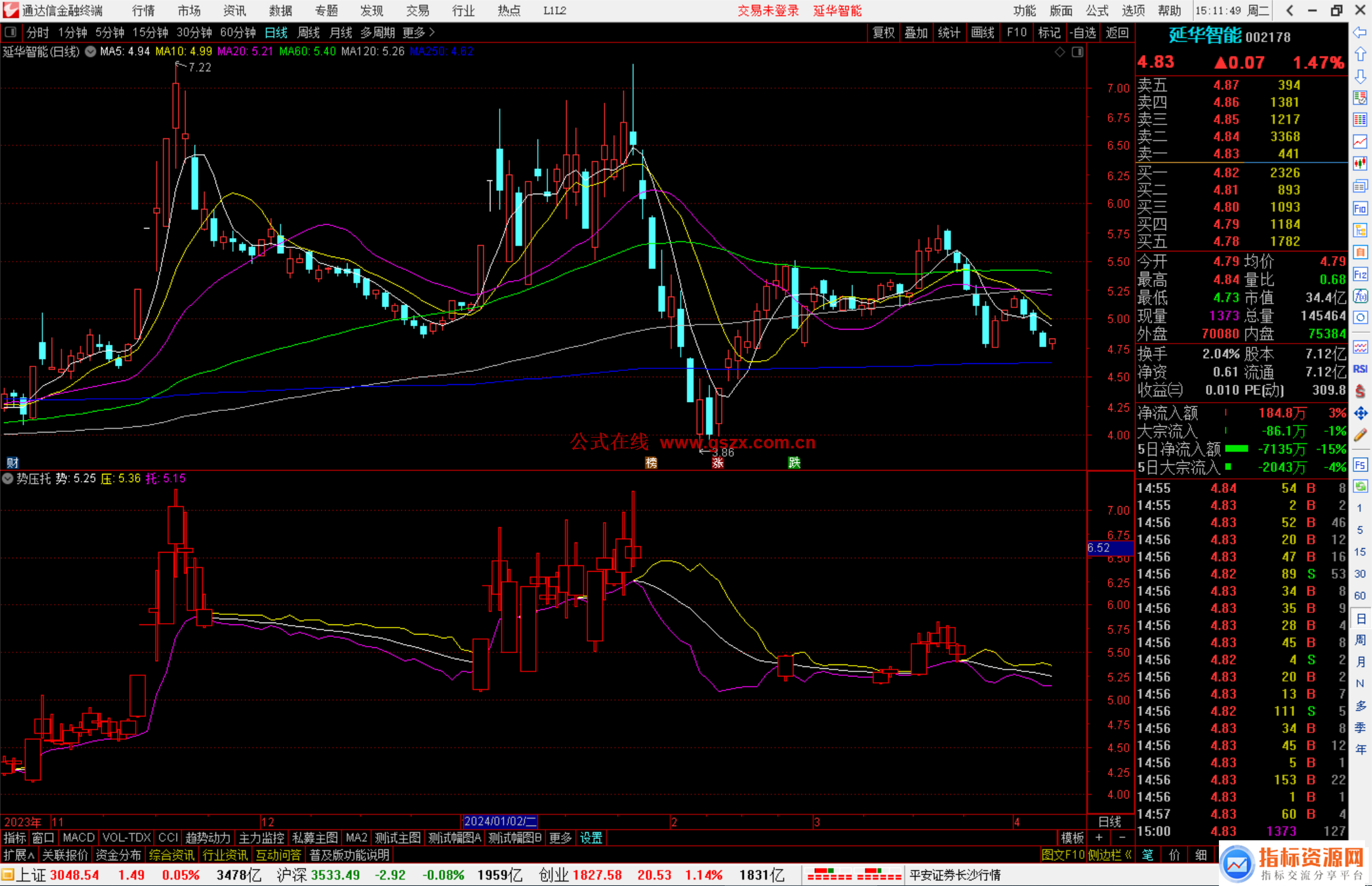Screen dimensions: 1372x886
Task: Toggle the 势压托 indicator circle button
Action: tap(8, 479)
